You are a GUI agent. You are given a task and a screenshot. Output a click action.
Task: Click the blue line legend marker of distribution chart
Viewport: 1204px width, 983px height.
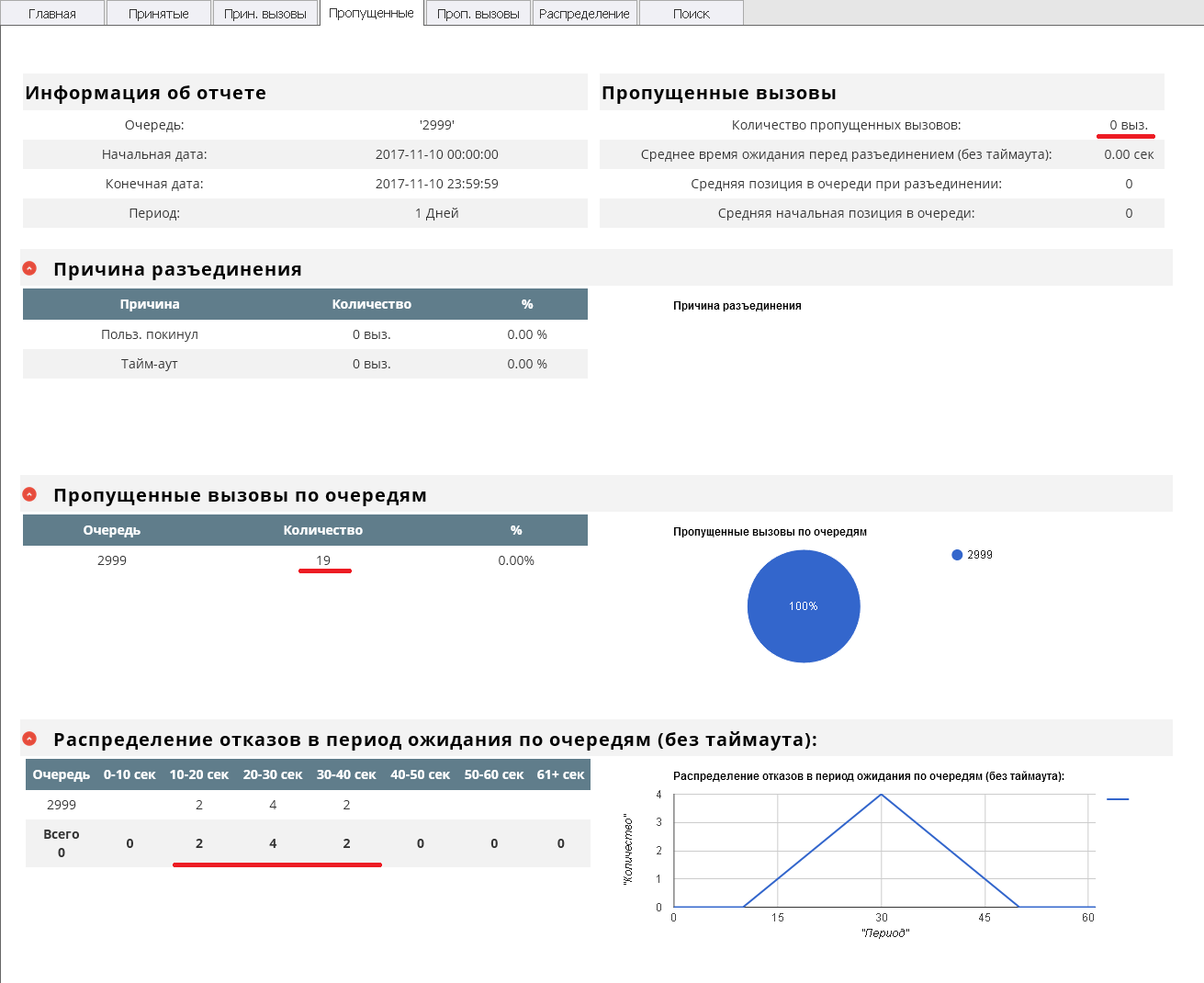1118,799
